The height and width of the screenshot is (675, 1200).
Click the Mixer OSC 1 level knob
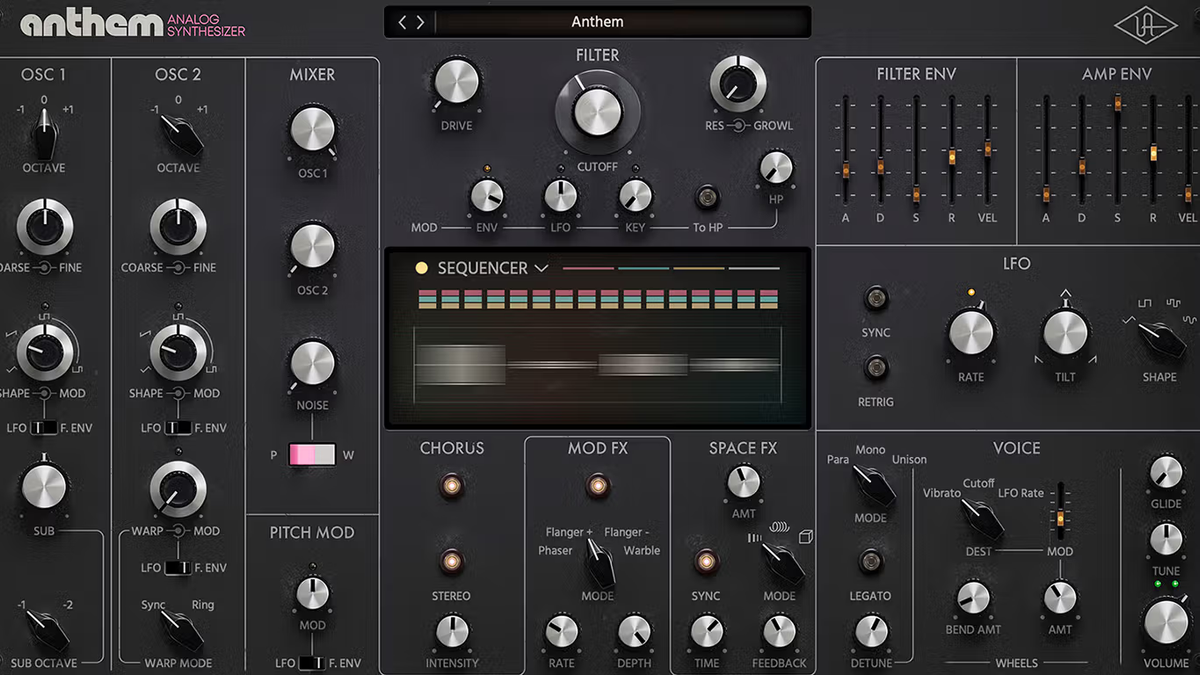point(312,130)
